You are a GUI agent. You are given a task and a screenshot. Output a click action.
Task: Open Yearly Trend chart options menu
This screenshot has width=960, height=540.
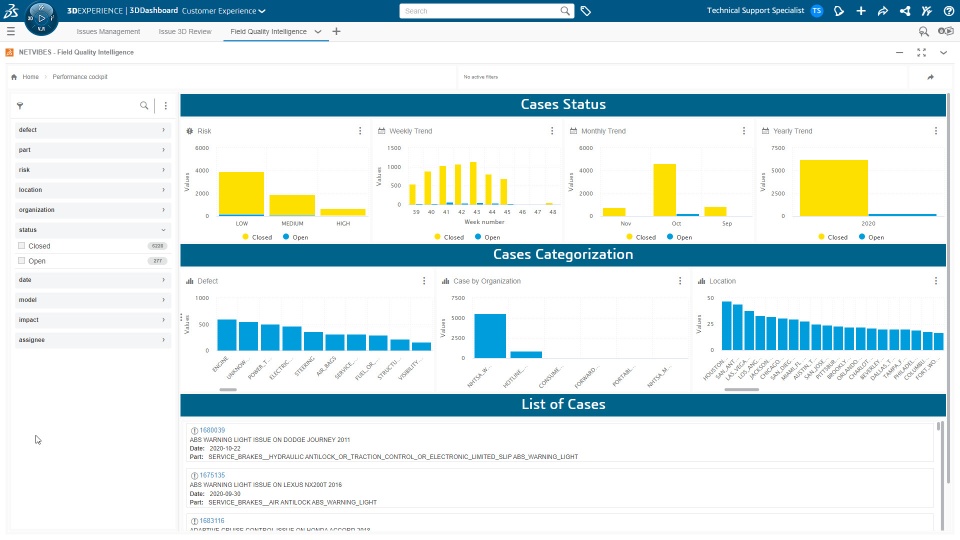[936, 131]
